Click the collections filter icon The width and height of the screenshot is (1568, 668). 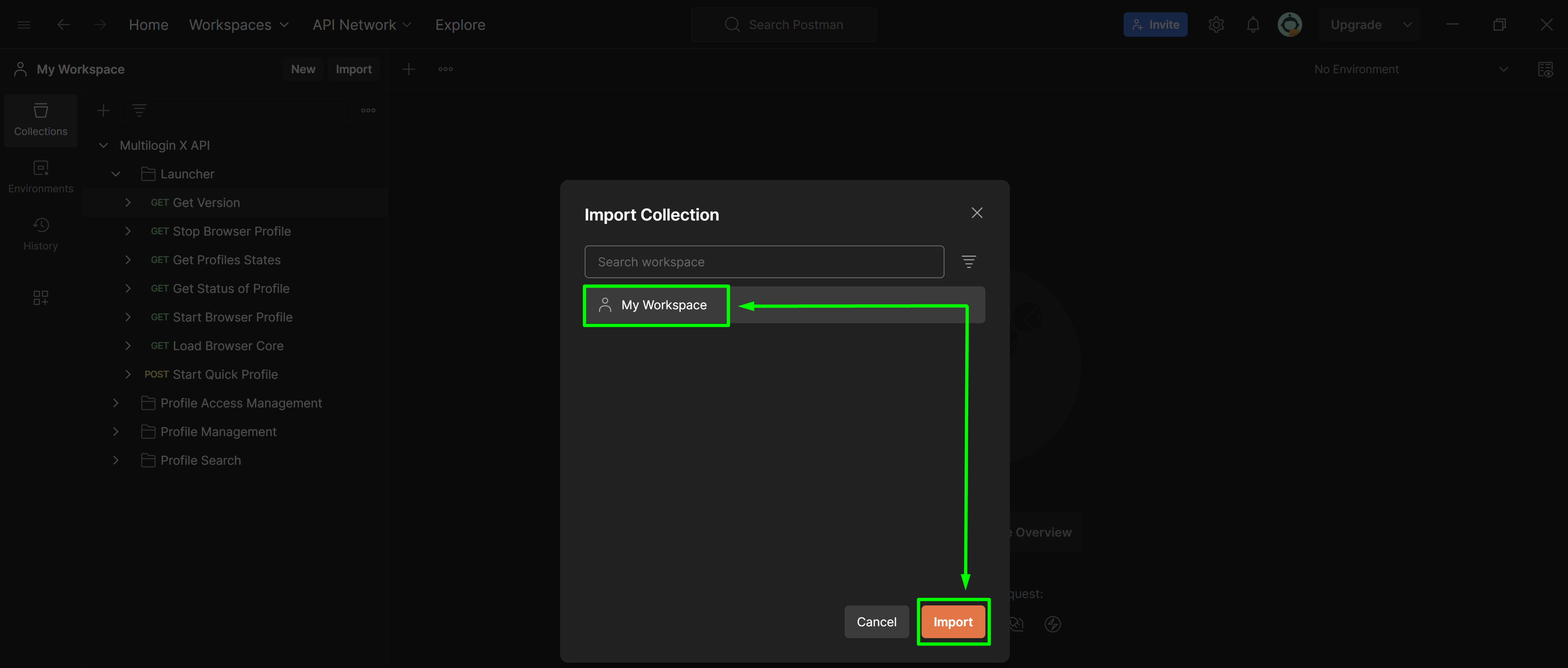click(139, 111)
